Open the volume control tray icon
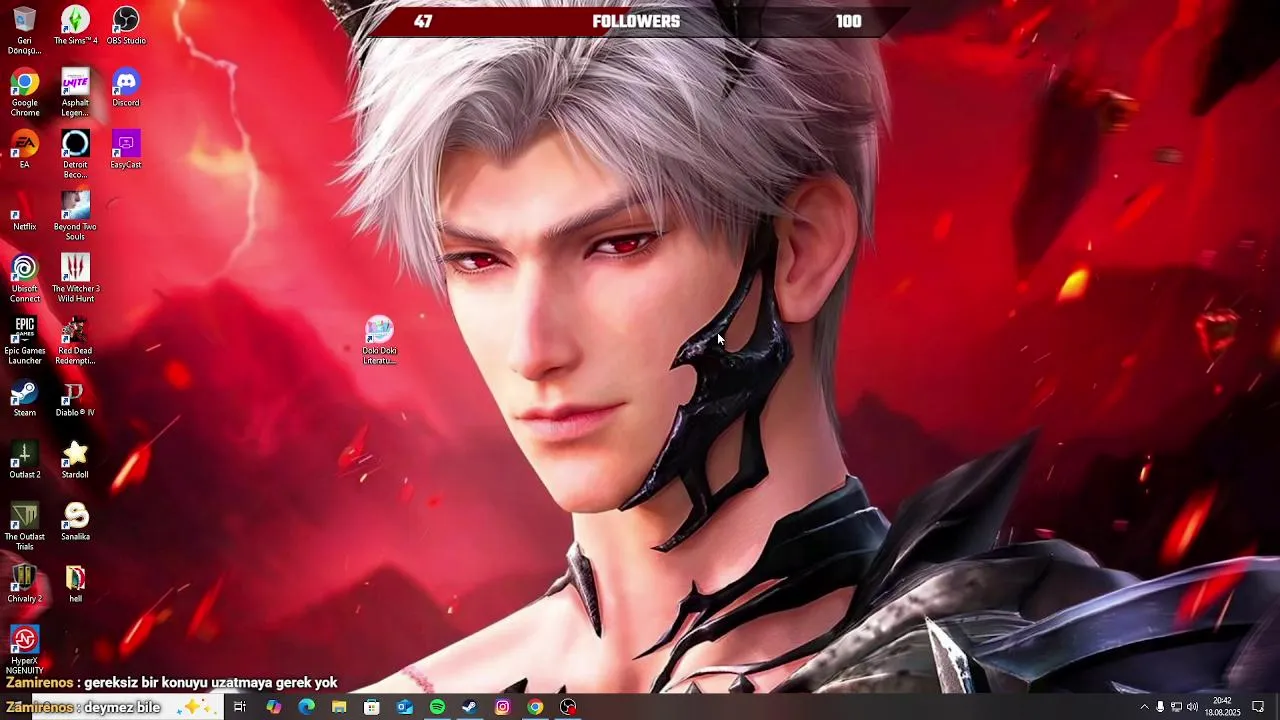The height and width of the screenshot is (720, 1280). 1192,707
